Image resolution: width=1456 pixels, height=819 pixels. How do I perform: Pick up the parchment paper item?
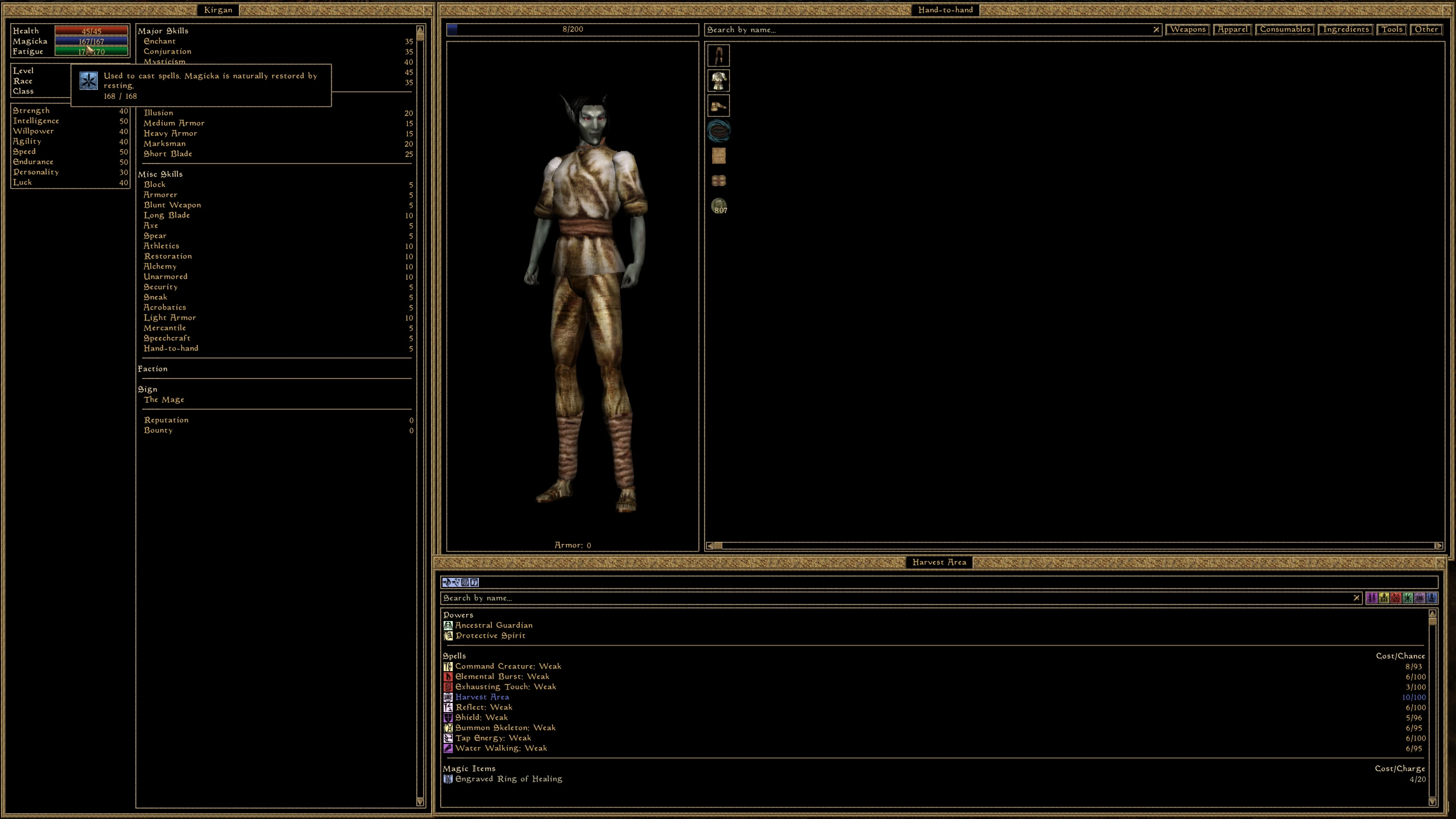(719, 156)
